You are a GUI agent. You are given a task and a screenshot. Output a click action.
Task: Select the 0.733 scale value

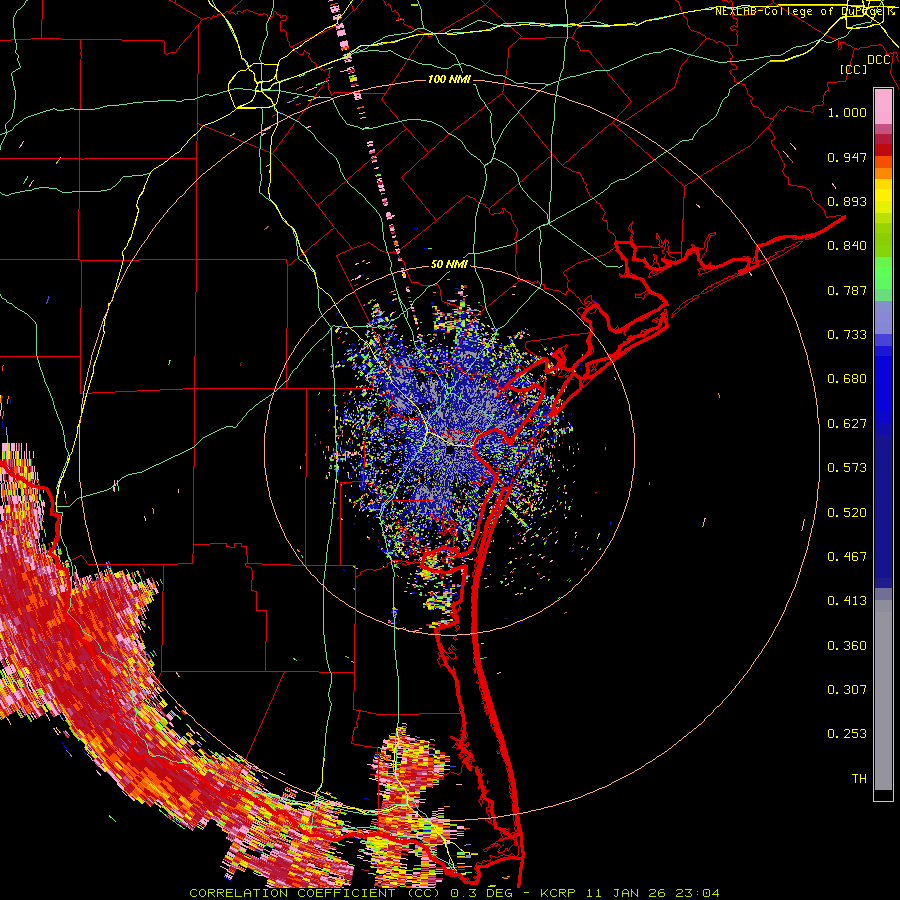(x=847, y=335)
